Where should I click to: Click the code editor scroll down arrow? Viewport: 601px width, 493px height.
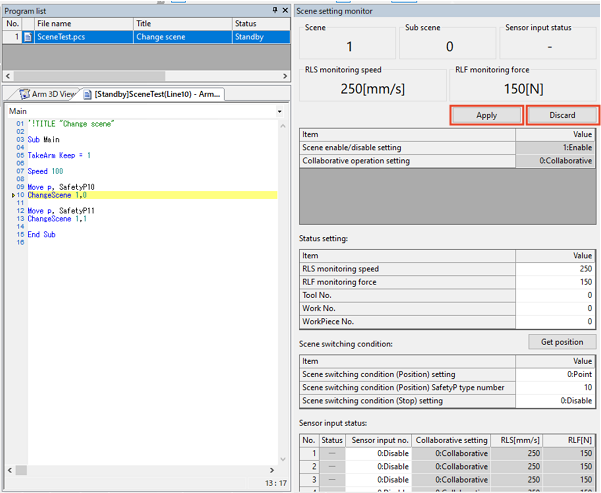(x=283, y=459)
